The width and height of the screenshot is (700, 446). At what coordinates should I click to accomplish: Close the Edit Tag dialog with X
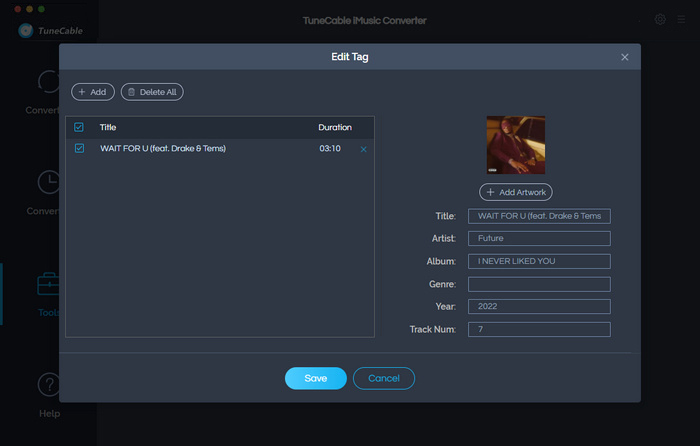[625, 57]
